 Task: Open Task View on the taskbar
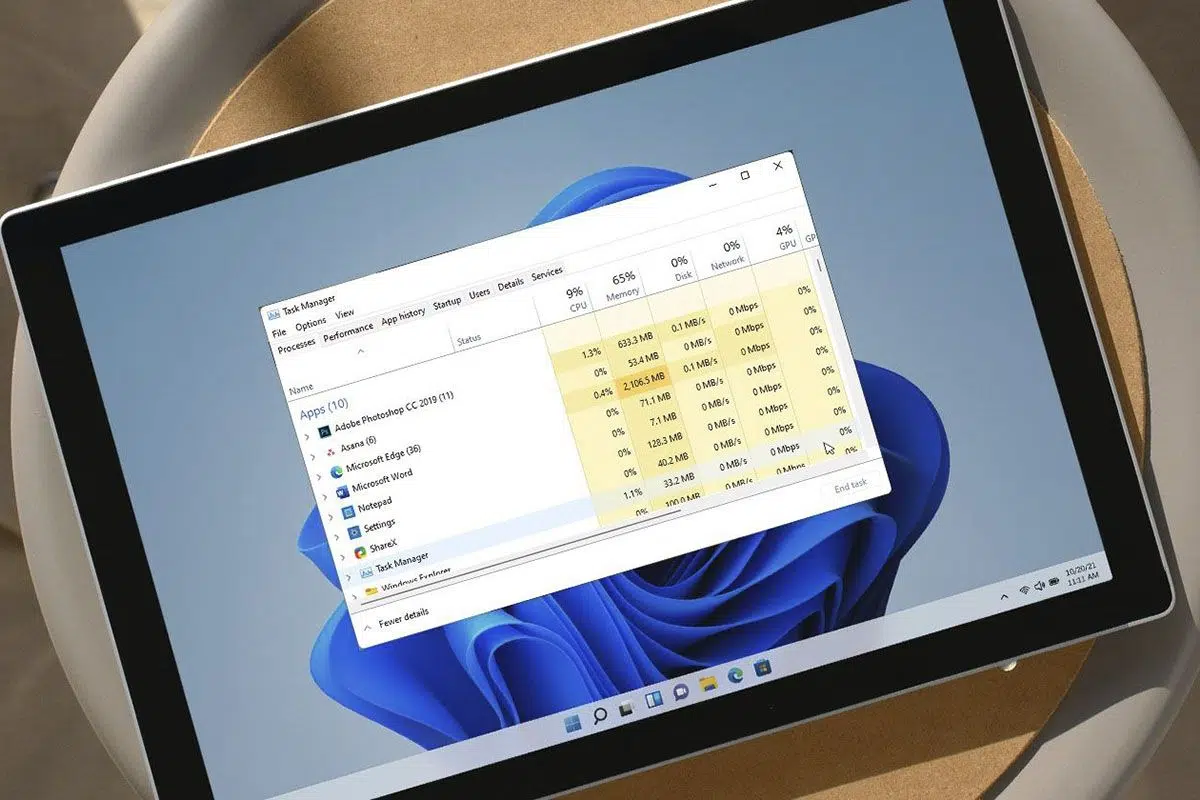click(627, 709)
